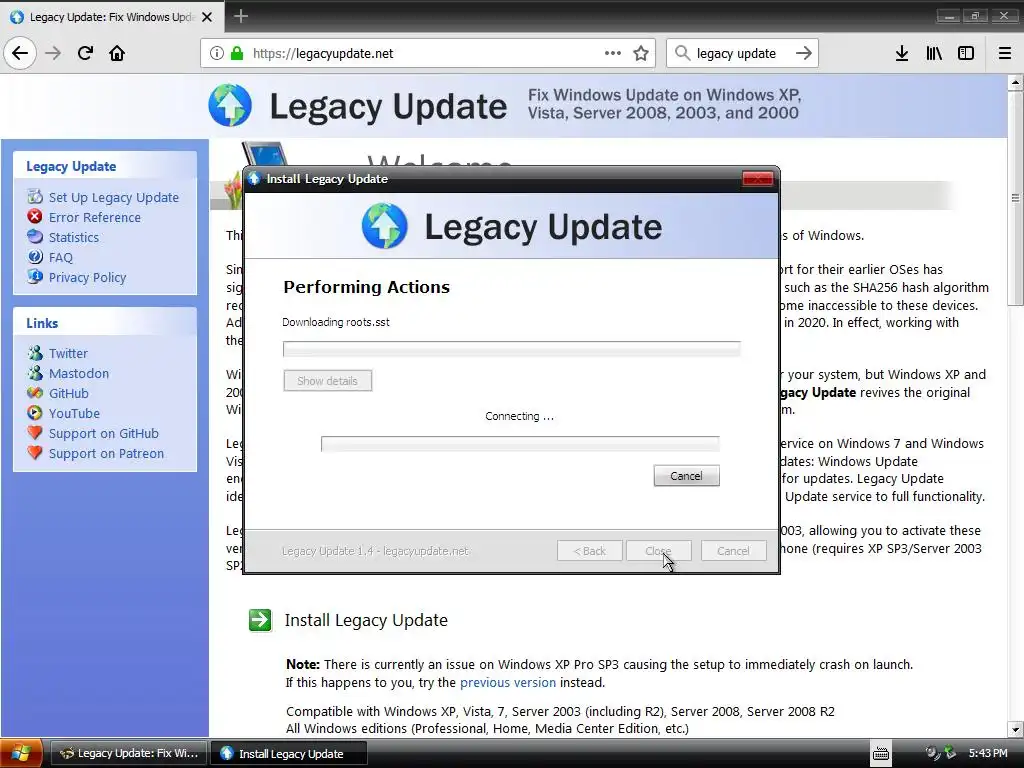Open the Support on GitHub link
The width and height of the screenshot is (1024, 768).
(x=104, y=434)
